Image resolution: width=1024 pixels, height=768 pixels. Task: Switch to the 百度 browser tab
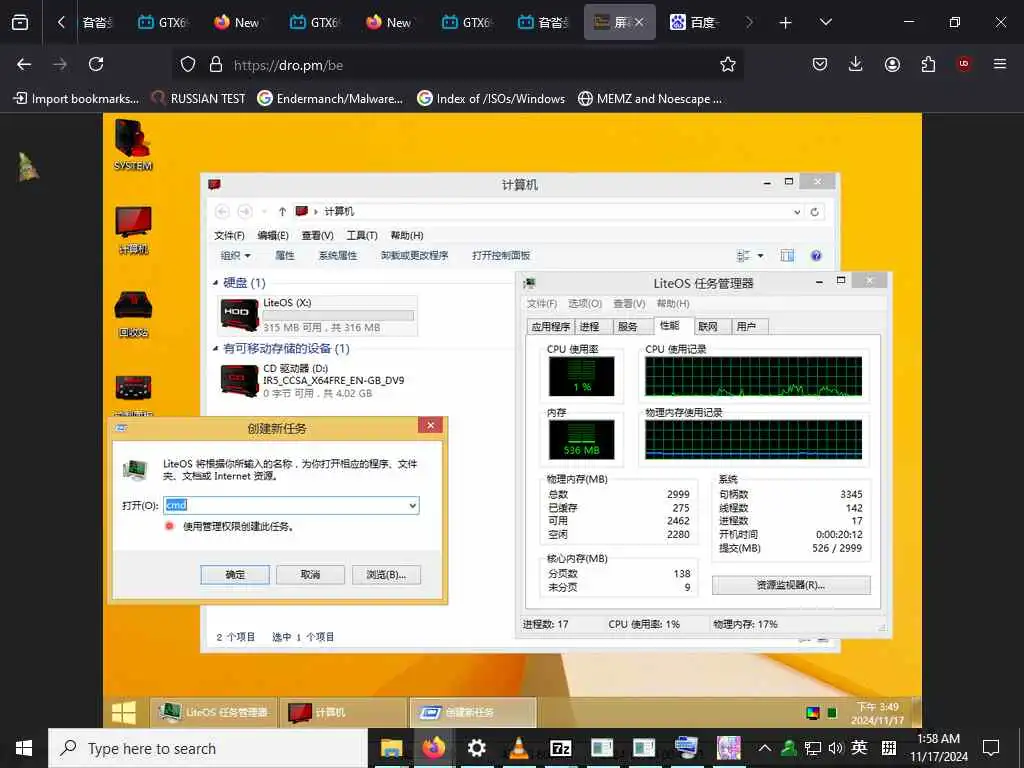[694, 22]
